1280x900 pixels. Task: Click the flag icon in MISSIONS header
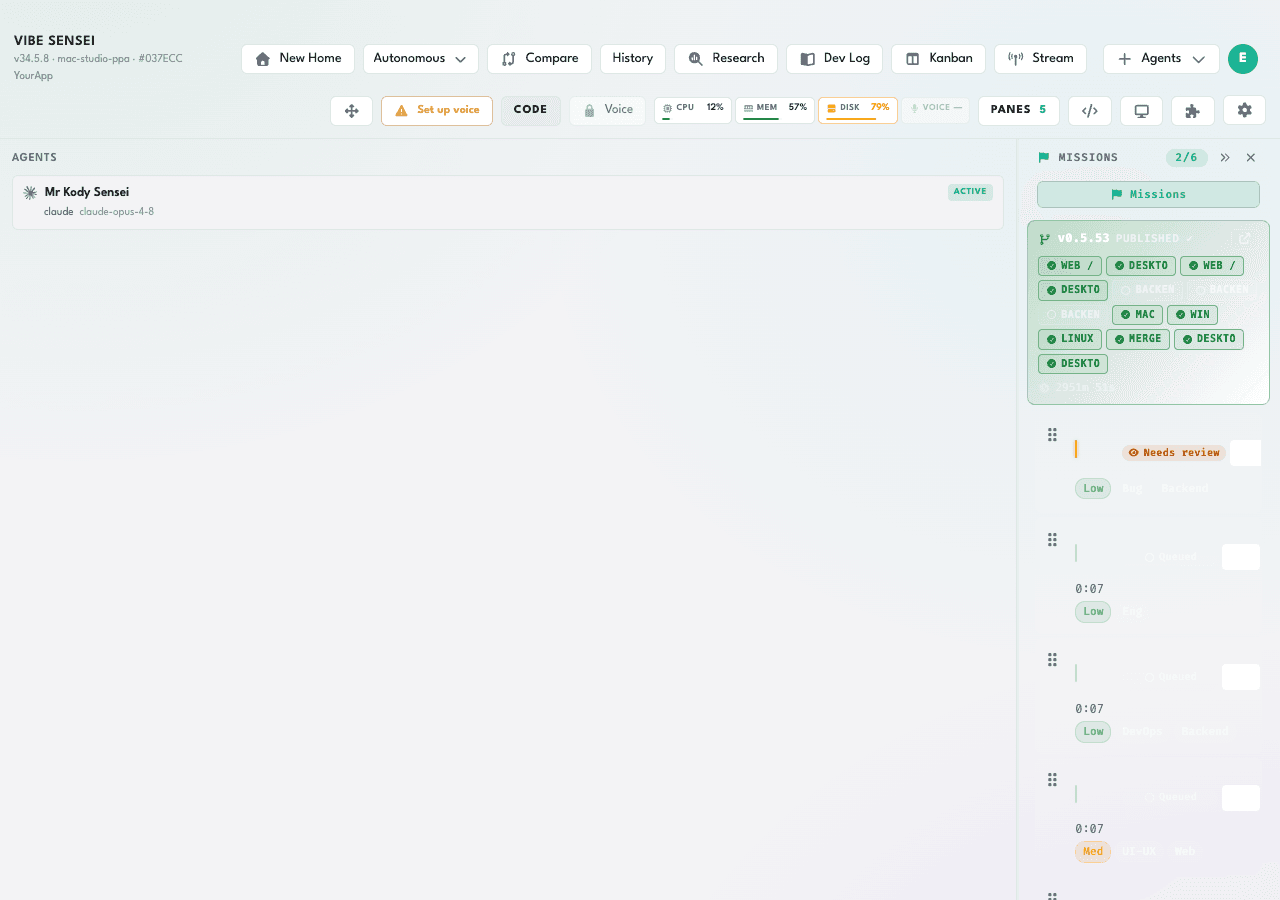click(1044, 158)
